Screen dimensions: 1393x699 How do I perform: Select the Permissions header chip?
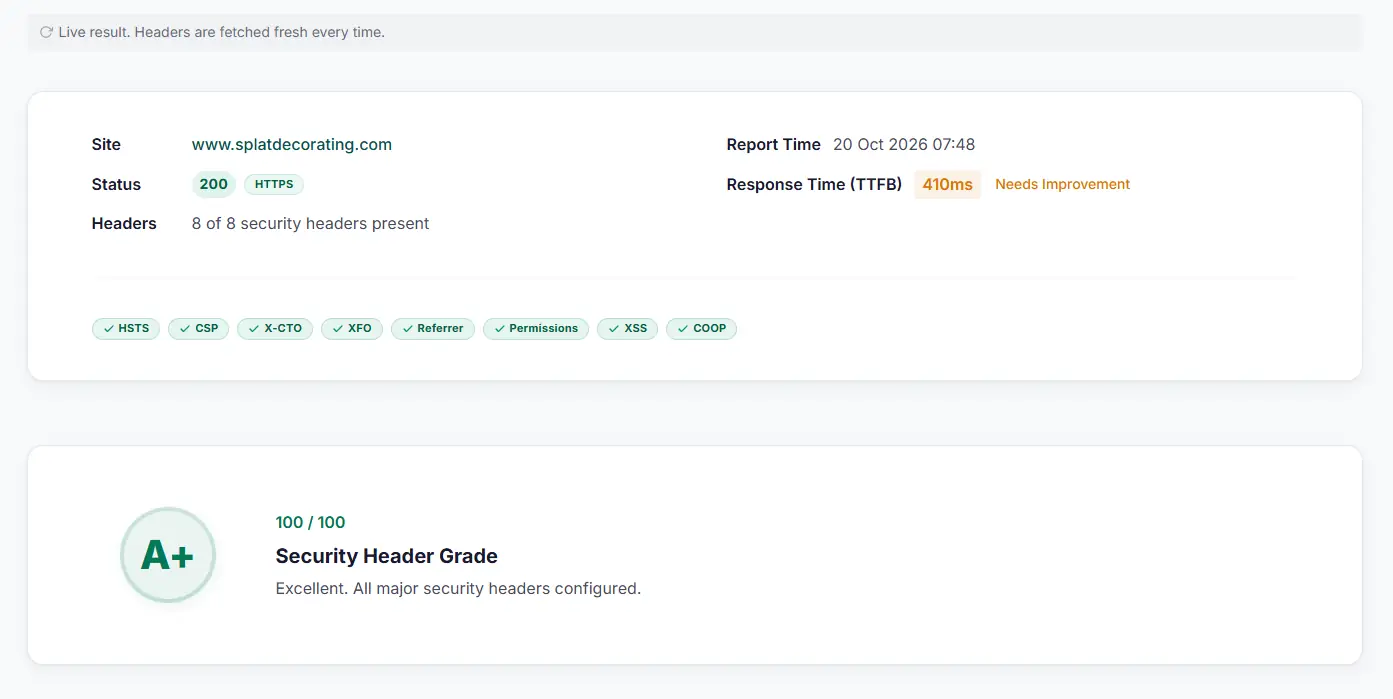point(536,328)
